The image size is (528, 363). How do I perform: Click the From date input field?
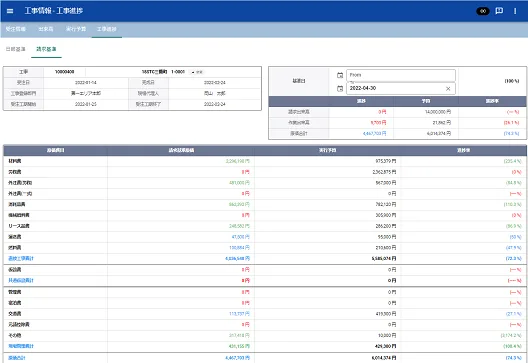tap(401, 75)
